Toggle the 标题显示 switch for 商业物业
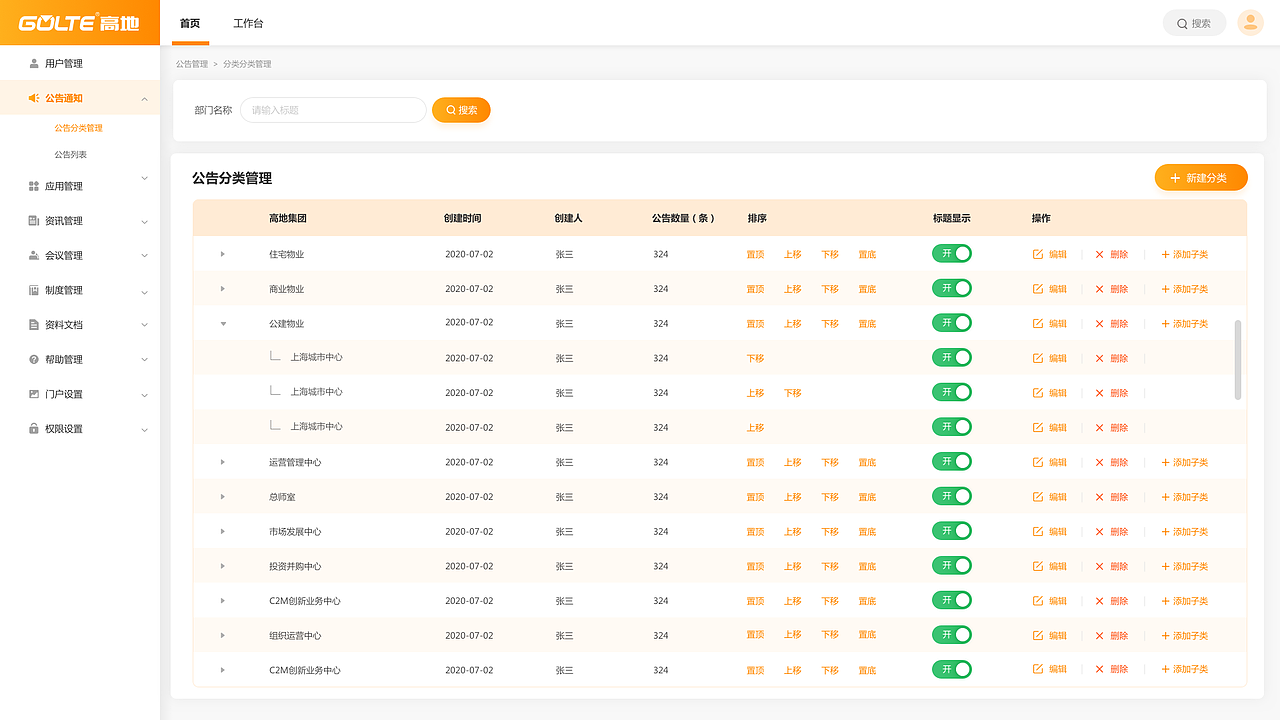 (952, 288)
